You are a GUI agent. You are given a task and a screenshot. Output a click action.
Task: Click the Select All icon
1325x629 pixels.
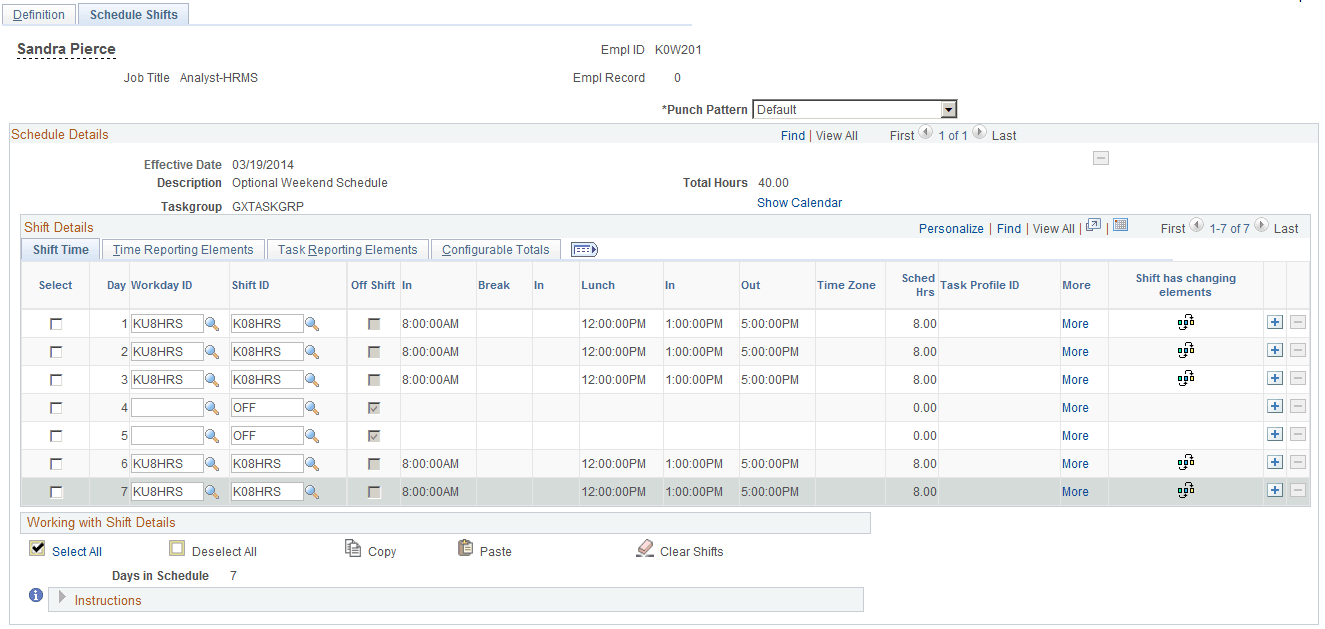37,548
